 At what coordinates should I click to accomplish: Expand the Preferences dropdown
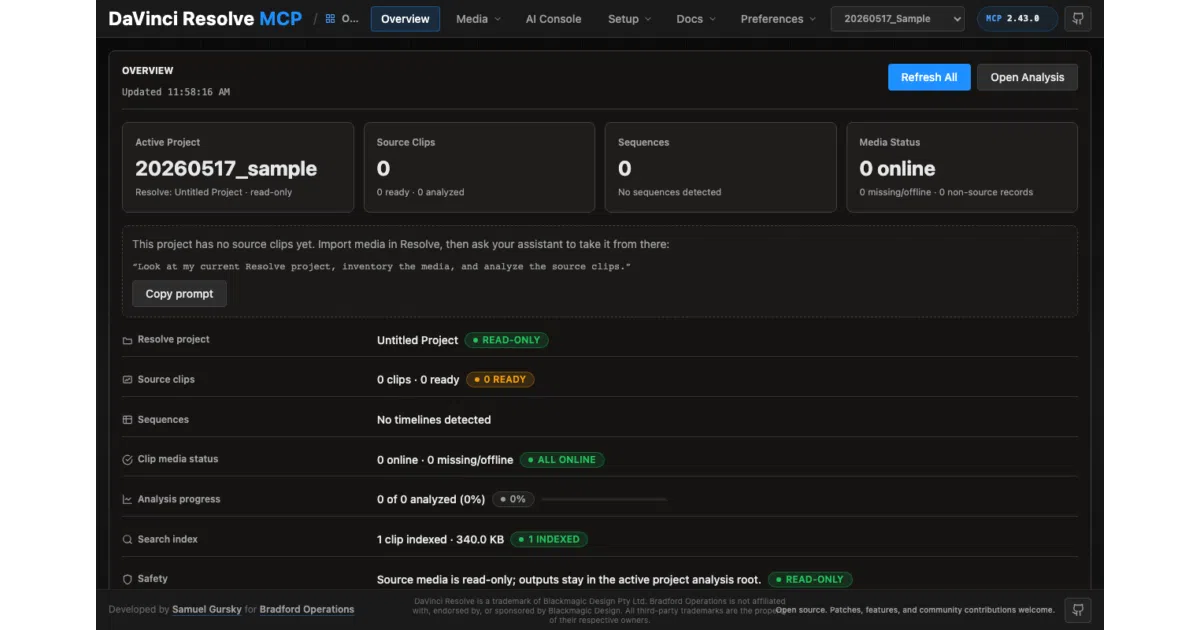(778, 19)
